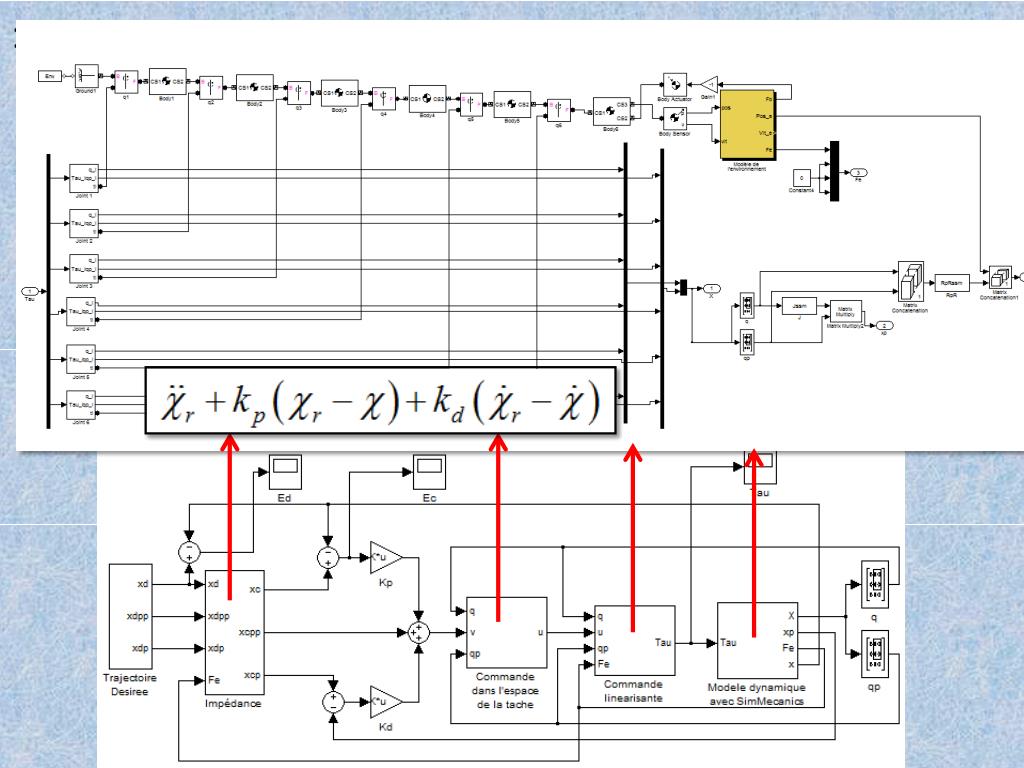The height and width of the screenshot is (768, 1024).
Task: Open the Commande dans l'espace de la tache block
Action: (x=507, y=633)
